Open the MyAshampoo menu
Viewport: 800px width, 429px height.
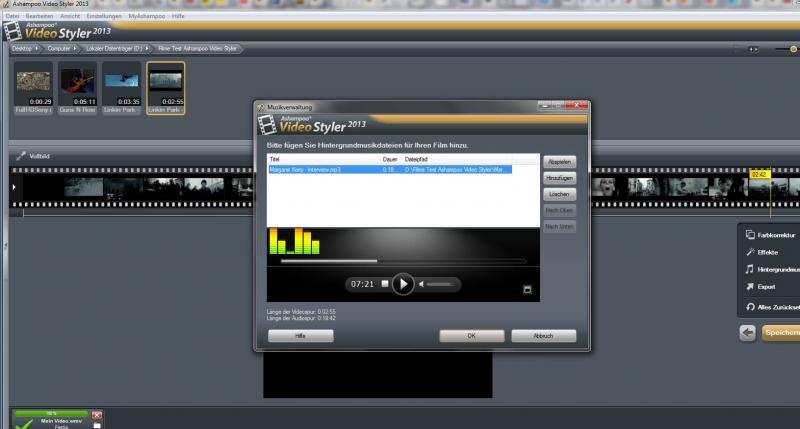(x=146, y=16)
